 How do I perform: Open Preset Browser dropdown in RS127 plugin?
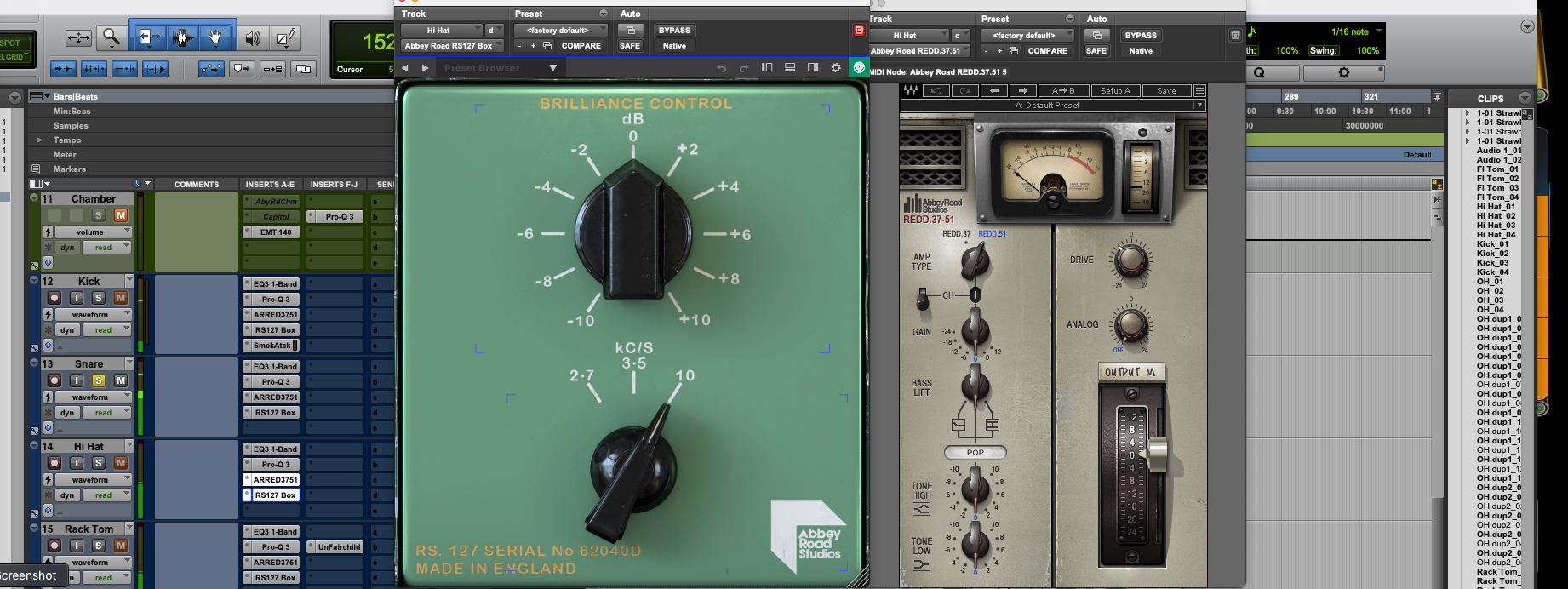pyautogui.click(x=553, y=68)
